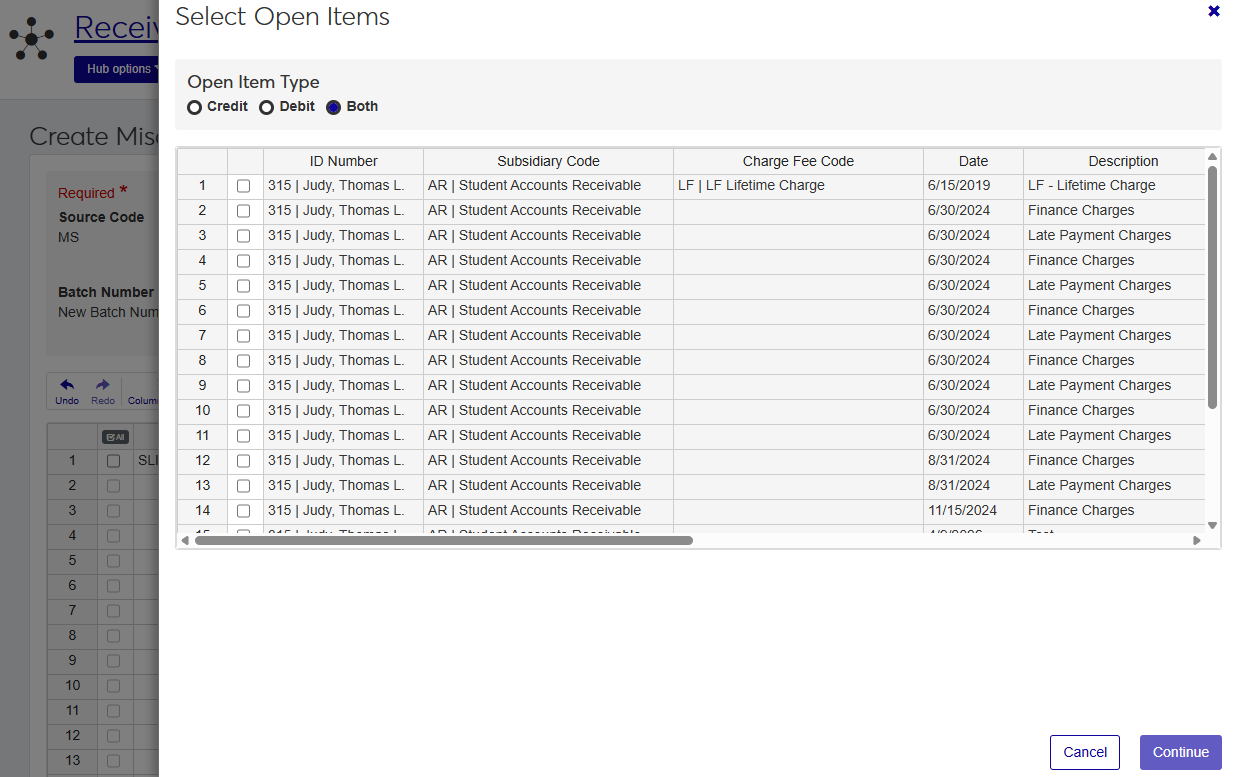This screenshot has height=777, width=1237.
Task: Click the horizontal scrollbar thumb of the grid
Action: click(x=444, y=540)
